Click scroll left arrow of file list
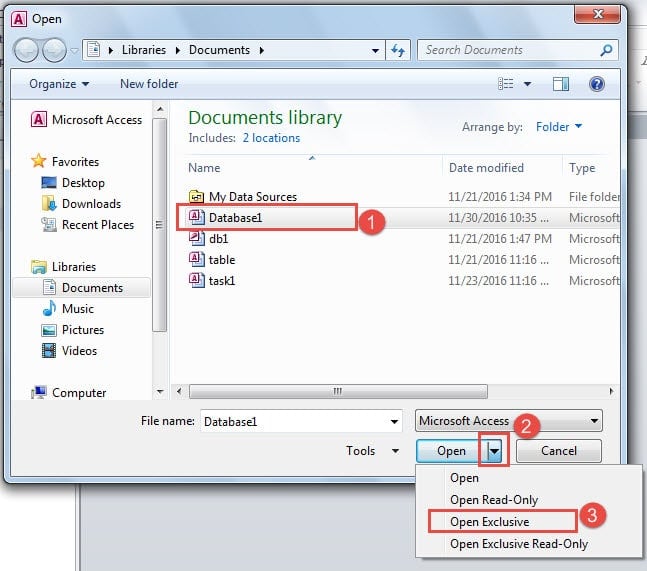This screenshot has height=571, width=647. [179, 391]
